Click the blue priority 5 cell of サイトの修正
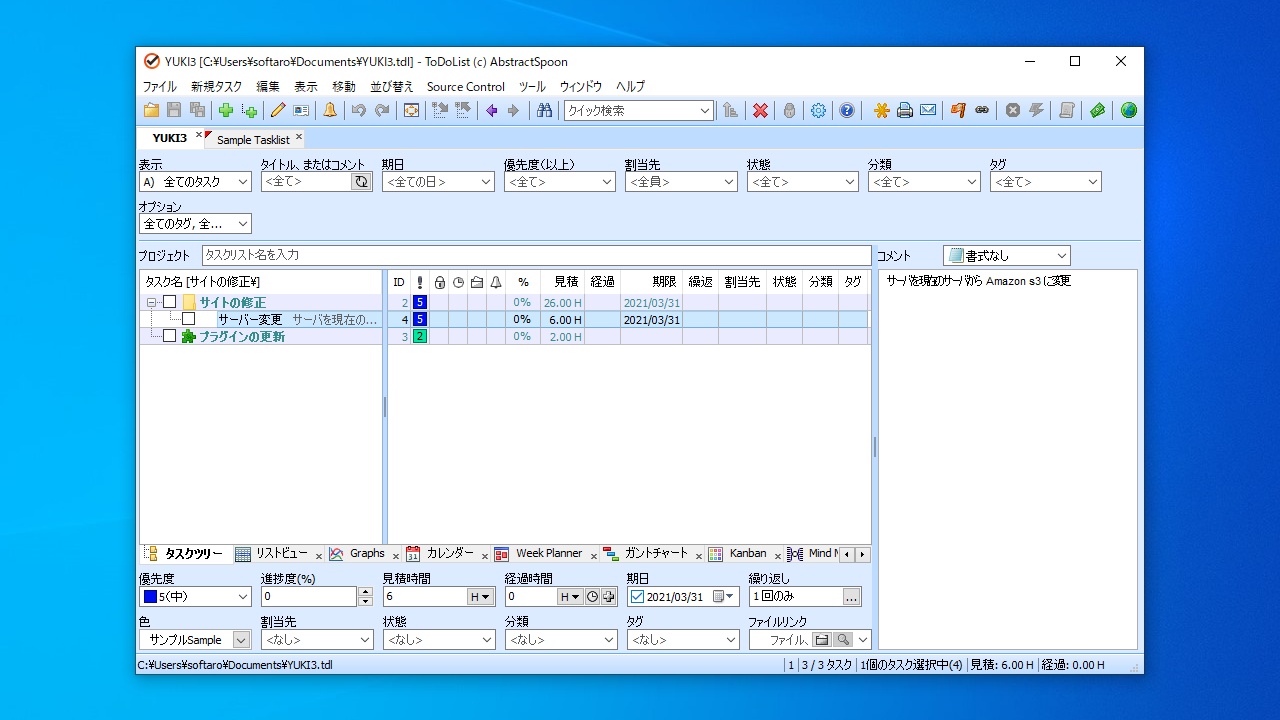 tap(420, 302)
